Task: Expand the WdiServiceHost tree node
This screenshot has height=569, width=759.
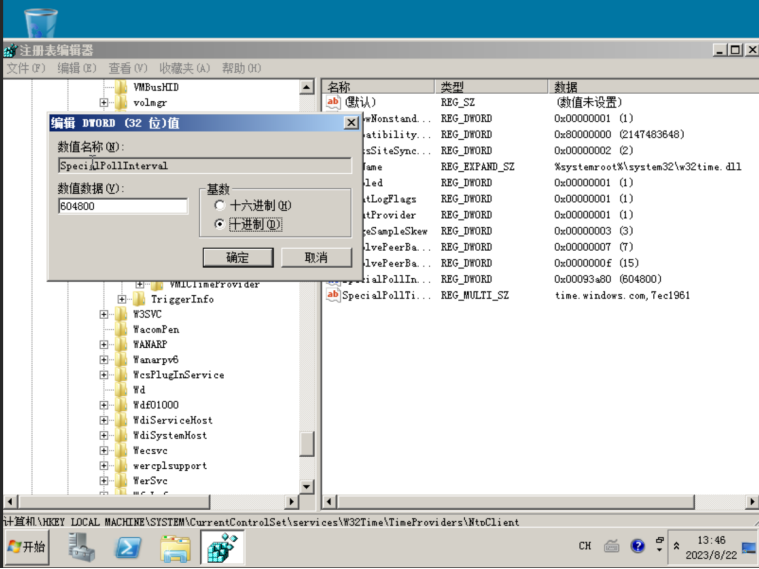Action: click(104, 421)
